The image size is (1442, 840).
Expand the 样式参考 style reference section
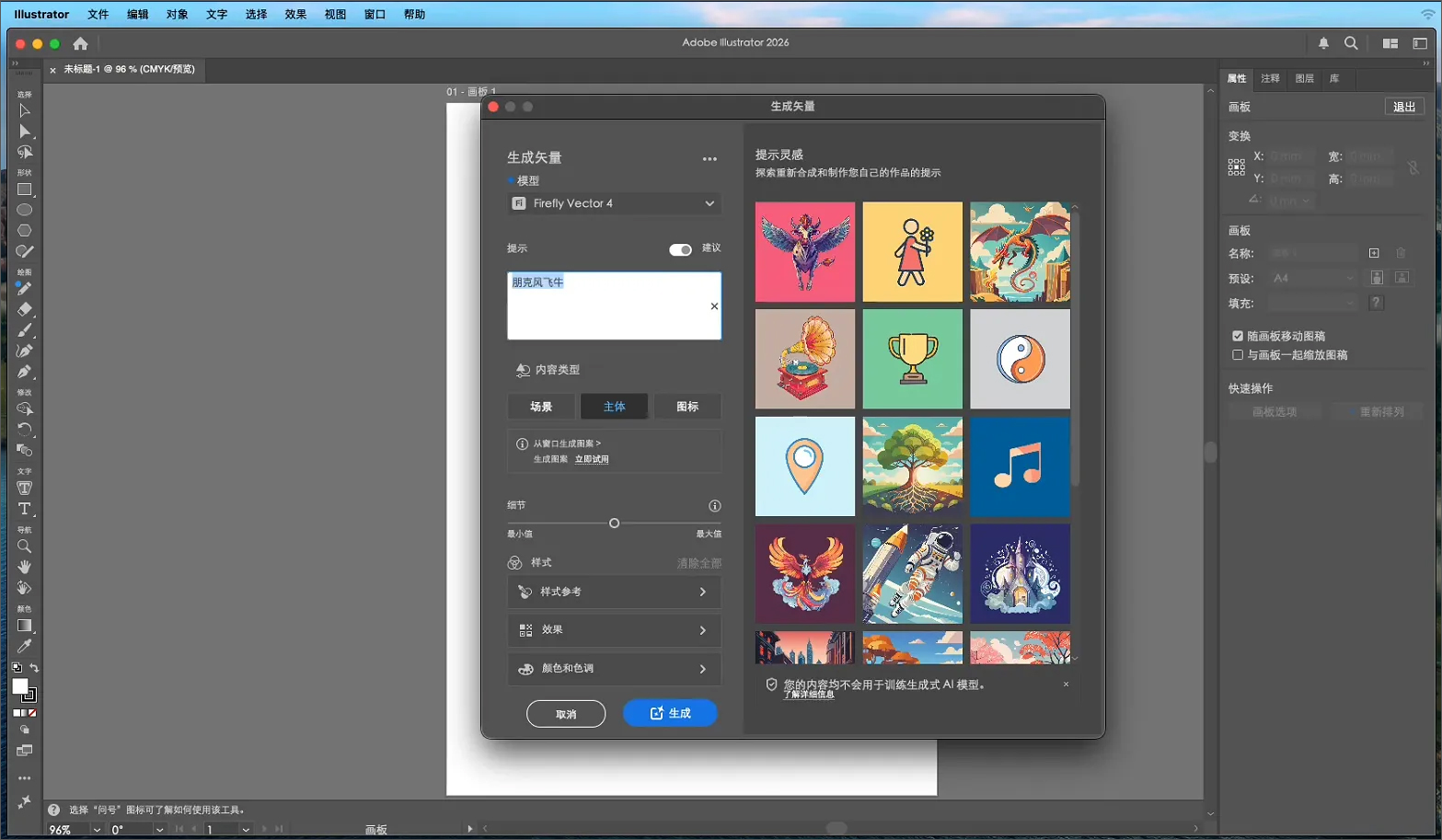614,592
